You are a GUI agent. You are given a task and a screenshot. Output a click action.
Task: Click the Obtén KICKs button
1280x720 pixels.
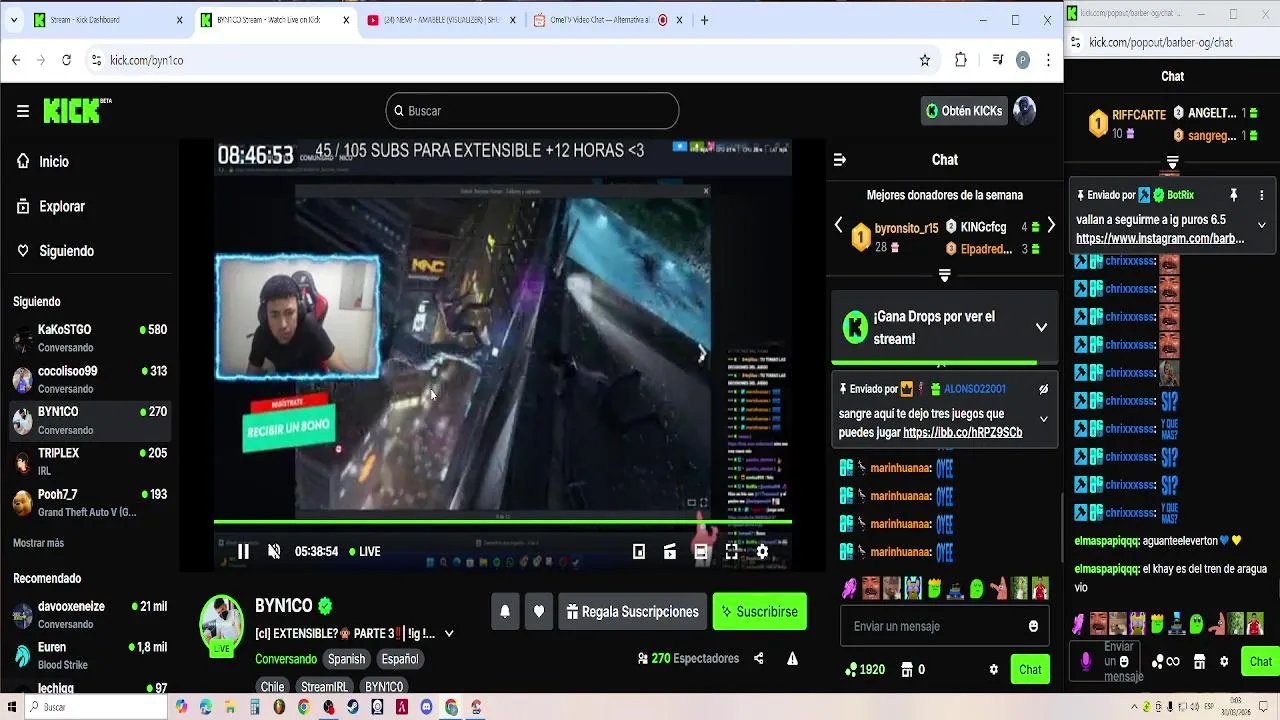964,111
